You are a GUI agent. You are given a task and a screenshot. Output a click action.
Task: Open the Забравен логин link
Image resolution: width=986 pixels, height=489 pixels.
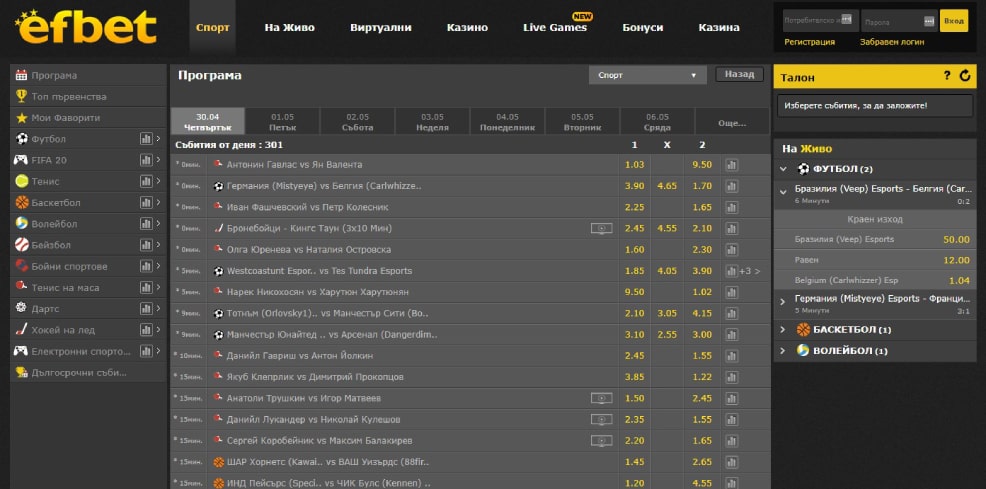(892, 42)
